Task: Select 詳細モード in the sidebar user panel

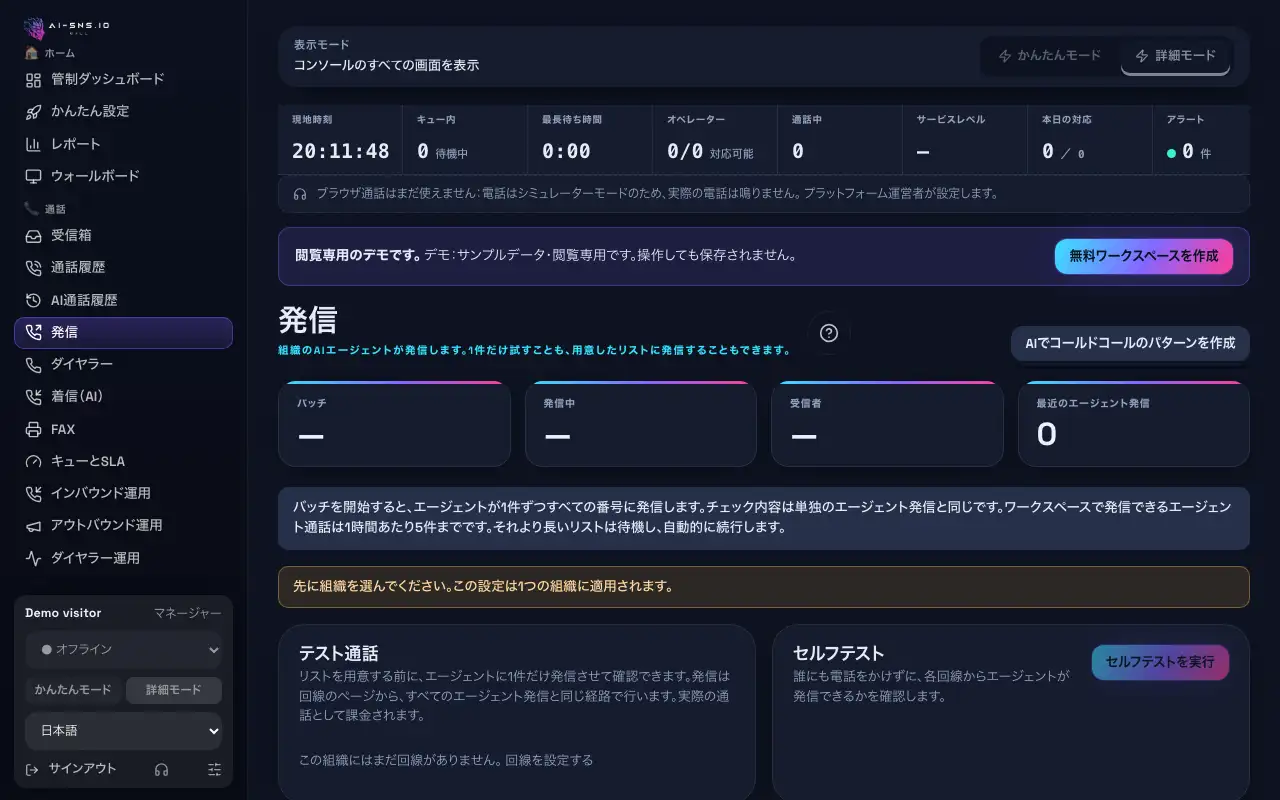Action: click(174, 690)
